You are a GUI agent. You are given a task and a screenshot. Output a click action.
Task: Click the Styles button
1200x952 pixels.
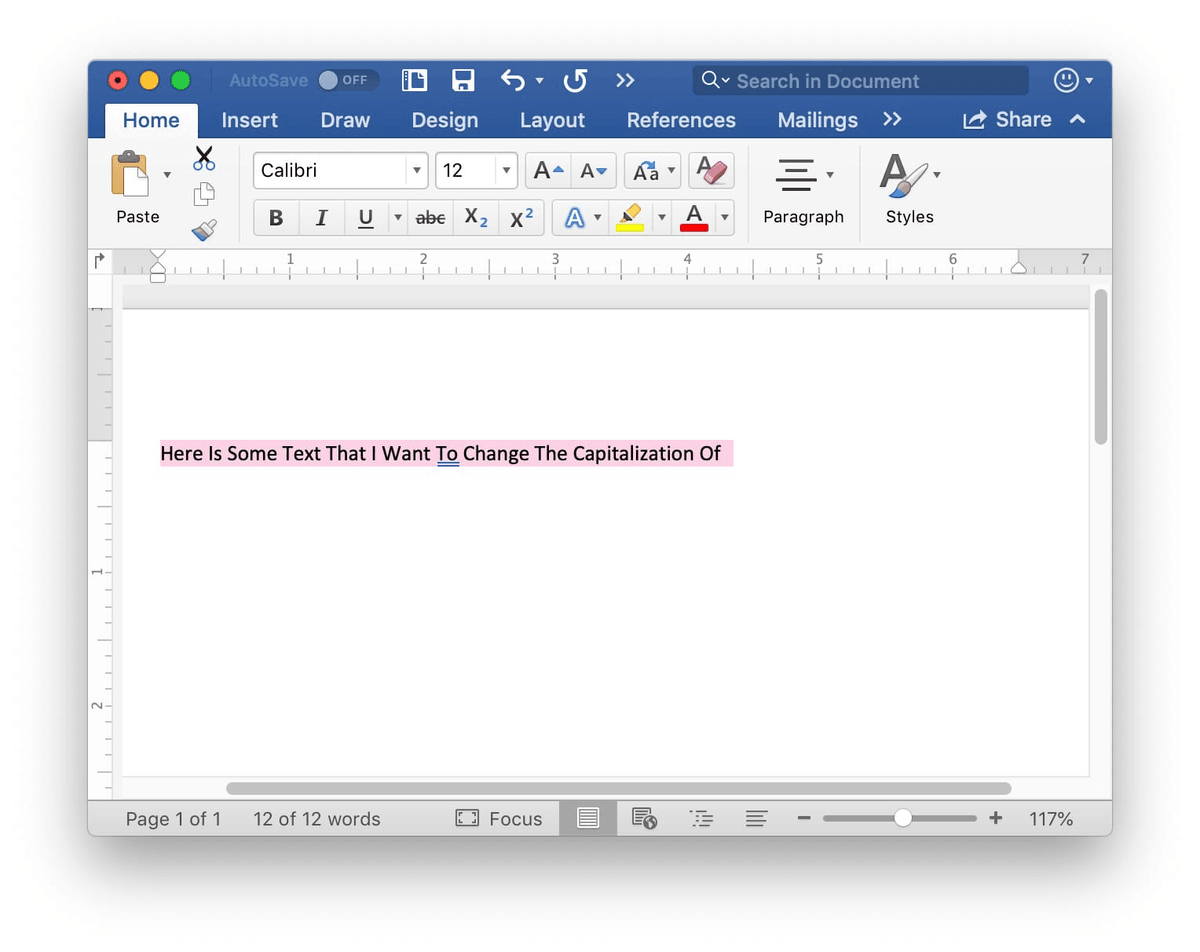[908, 190]
